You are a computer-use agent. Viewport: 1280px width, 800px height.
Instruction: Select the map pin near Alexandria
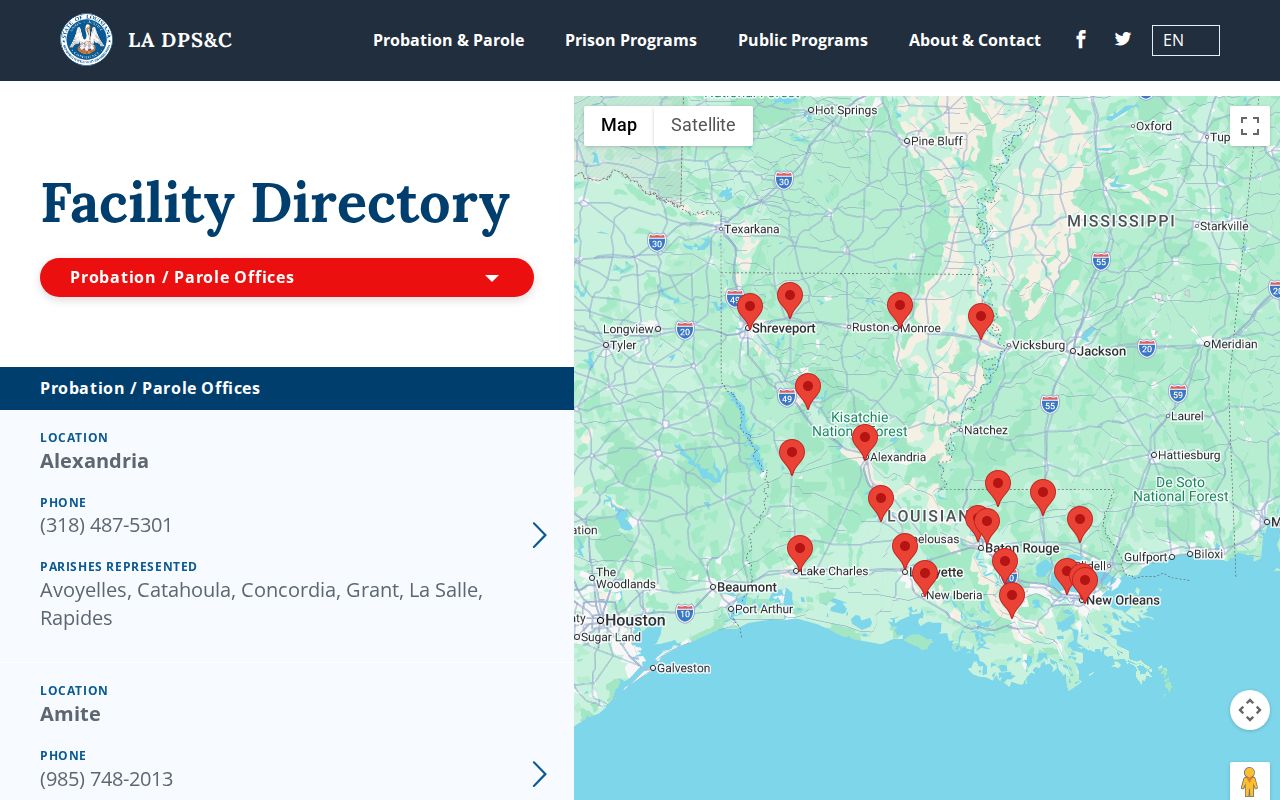point(865,441)
